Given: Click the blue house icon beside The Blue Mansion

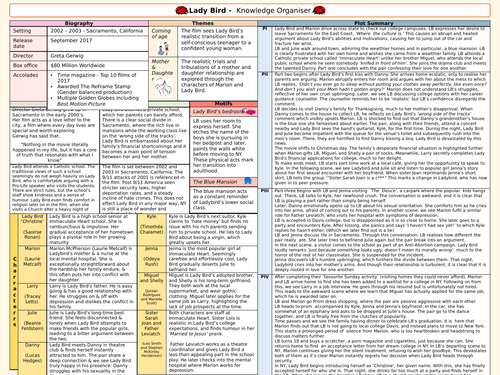Looking at the screenshot, I should pyautogui.click(x=248, y=181).
